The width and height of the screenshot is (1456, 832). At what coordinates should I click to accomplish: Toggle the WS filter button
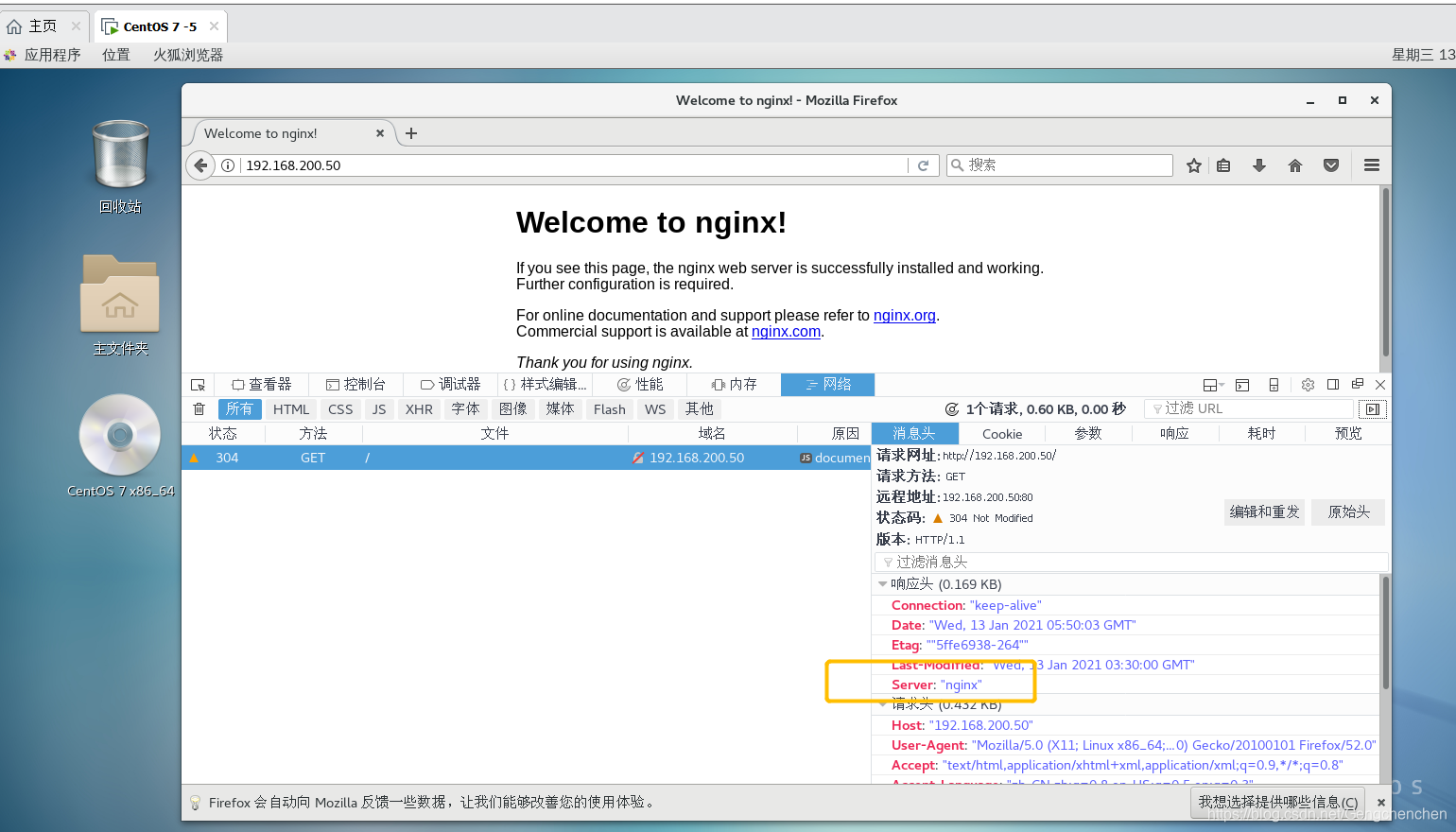[x=655, y=409]
